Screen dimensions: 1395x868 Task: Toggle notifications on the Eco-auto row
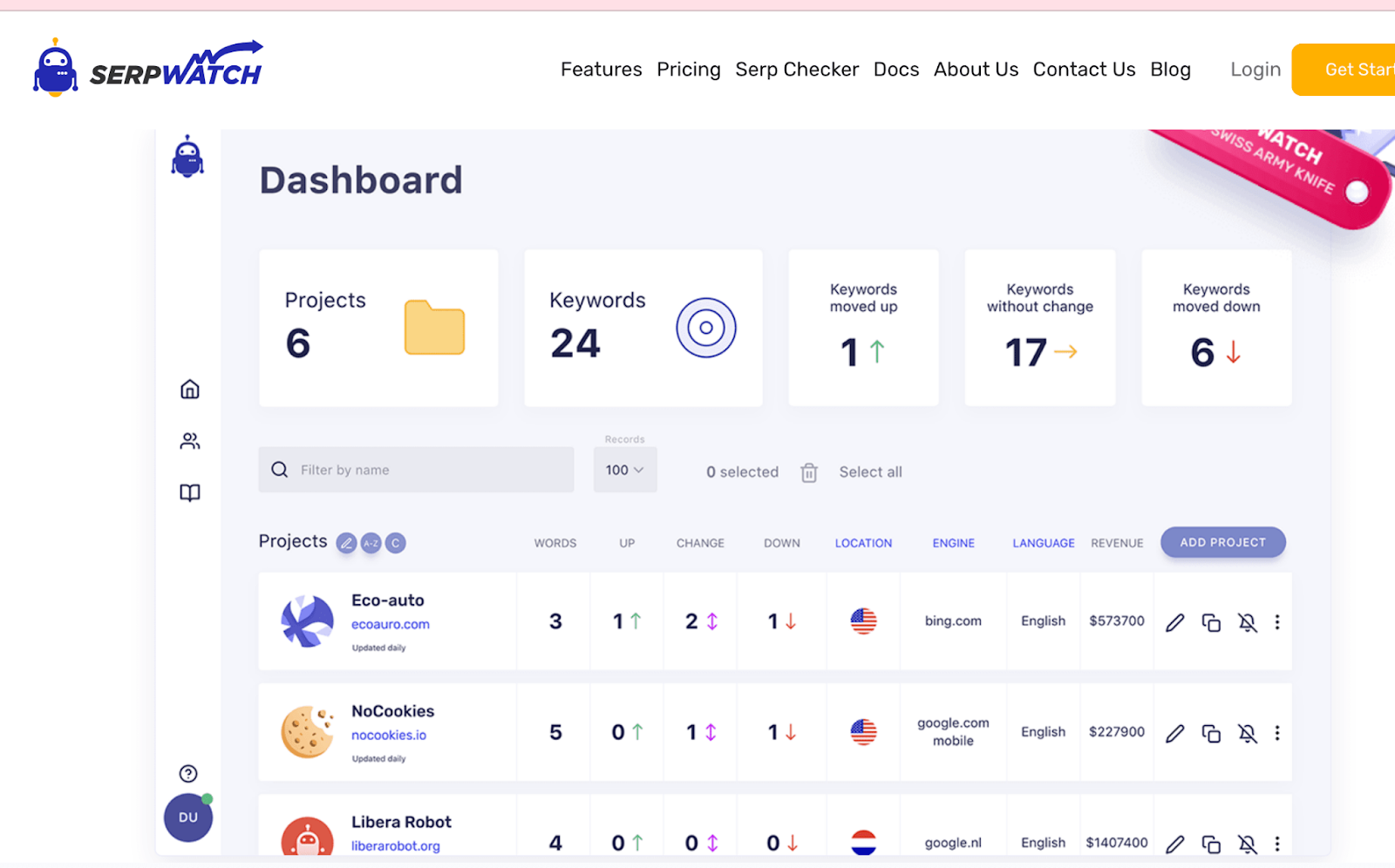[1248, 622]
